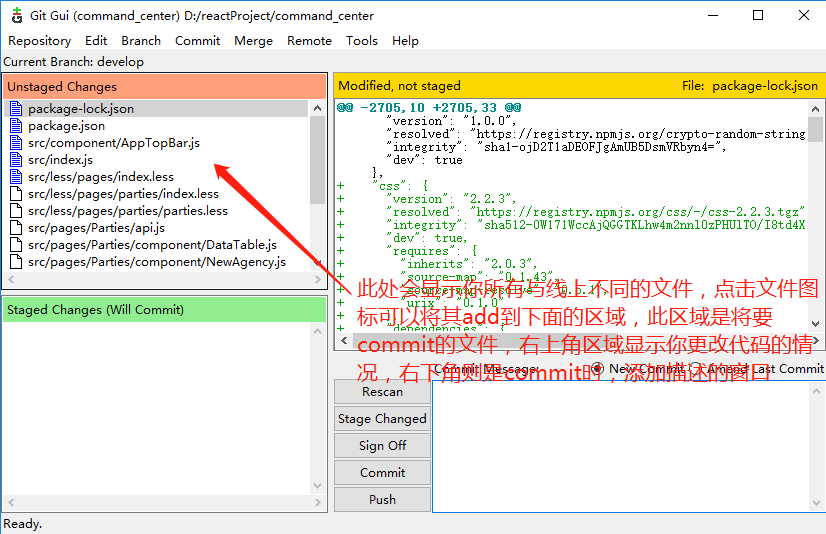Click commit message scroll-down arrow
Screen dimensions: 826x534
pyautogui.click(x=817, y=503)
